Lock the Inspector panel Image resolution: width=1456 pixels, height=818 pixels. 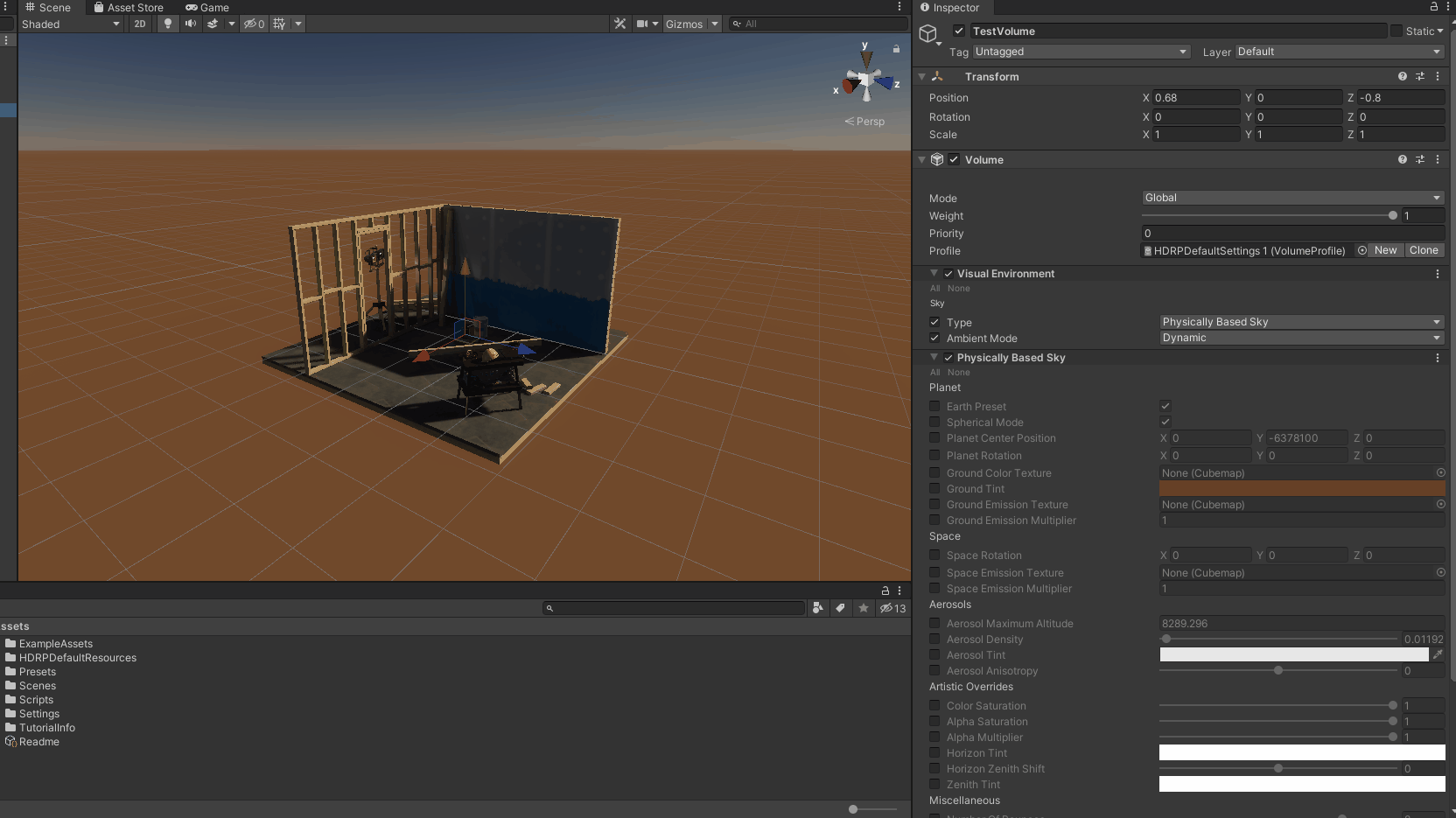1434,7
